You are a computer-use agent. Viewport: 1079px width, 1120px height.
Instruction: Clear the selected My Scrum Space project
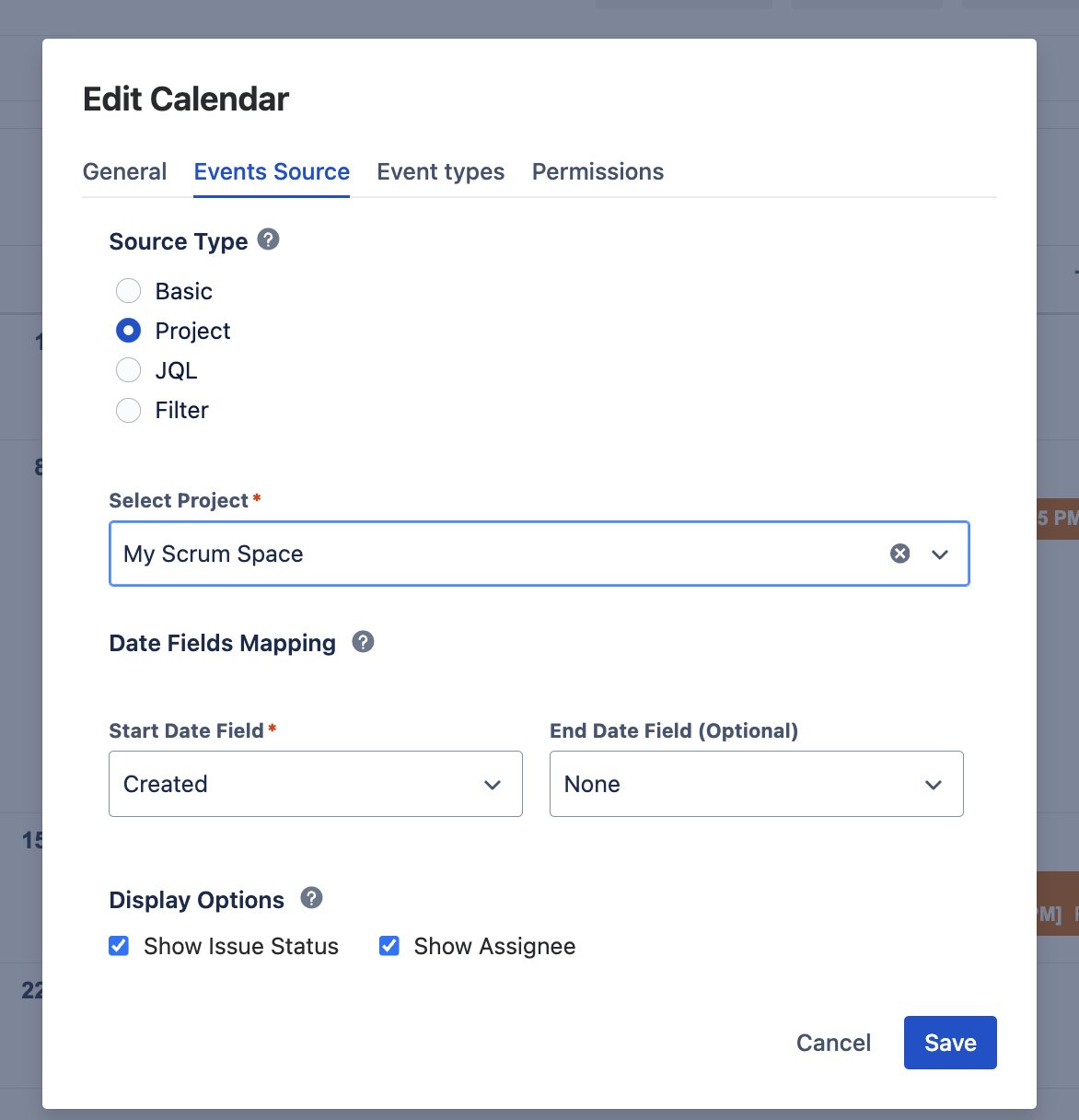click(x=899, y=554)
